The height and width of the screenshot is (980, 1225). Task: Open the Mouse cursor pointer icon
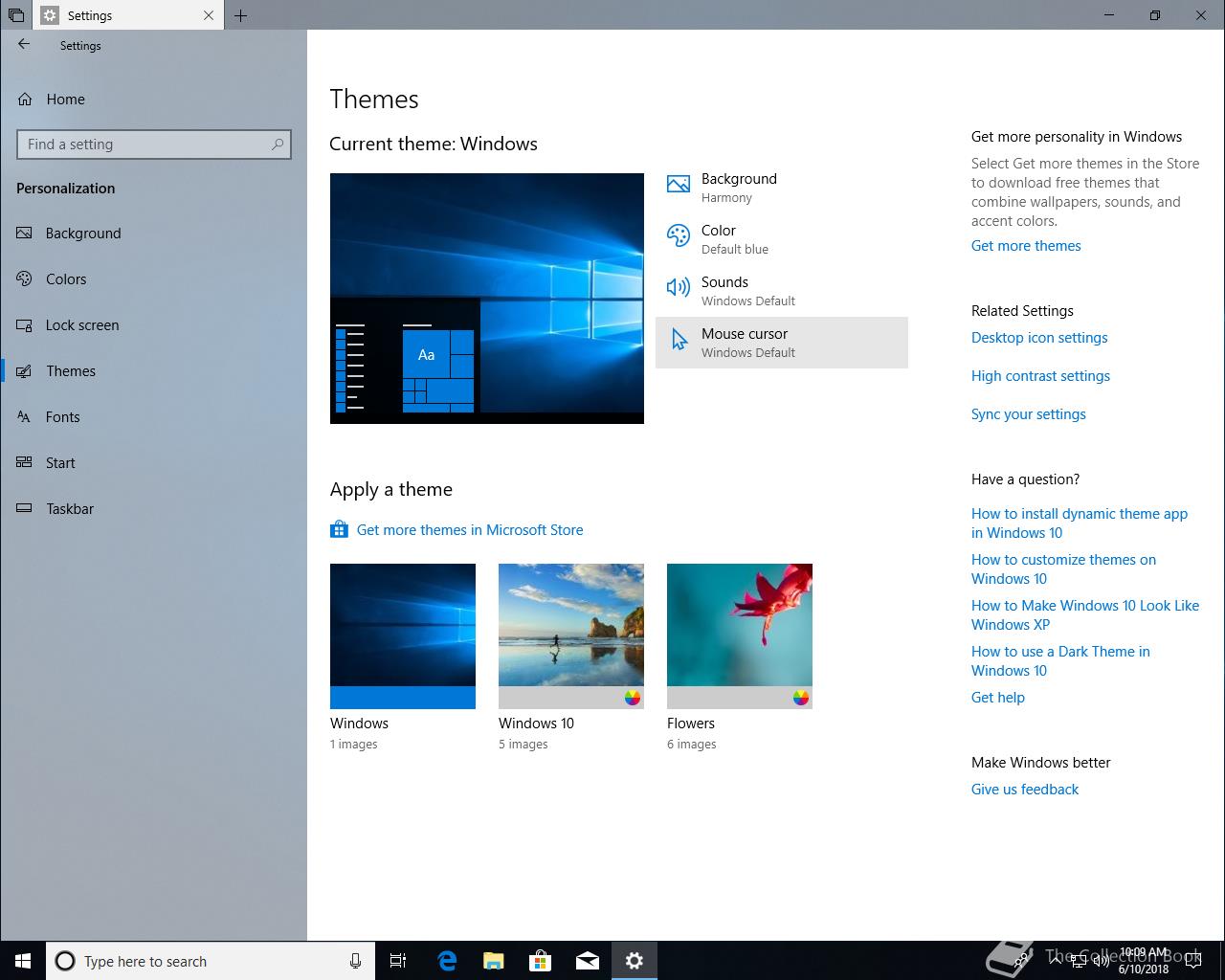[x=679, y=340]
